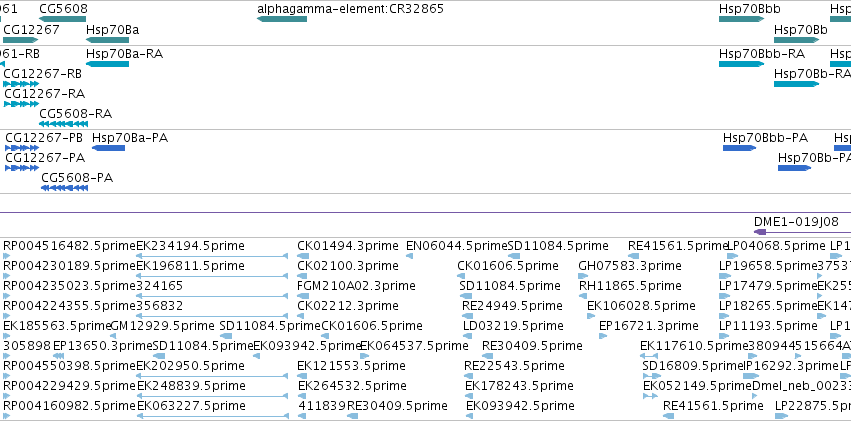Click Hsp70Ba-PA protein feature bar

[109, 148]
